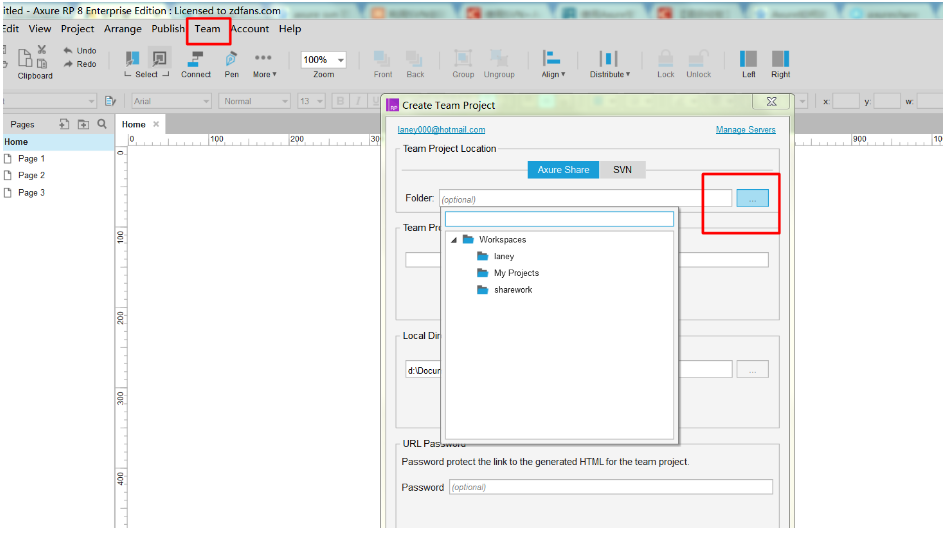Click the URL Password input field
Viewport: 946px width, 548px height.
point(611,487)
